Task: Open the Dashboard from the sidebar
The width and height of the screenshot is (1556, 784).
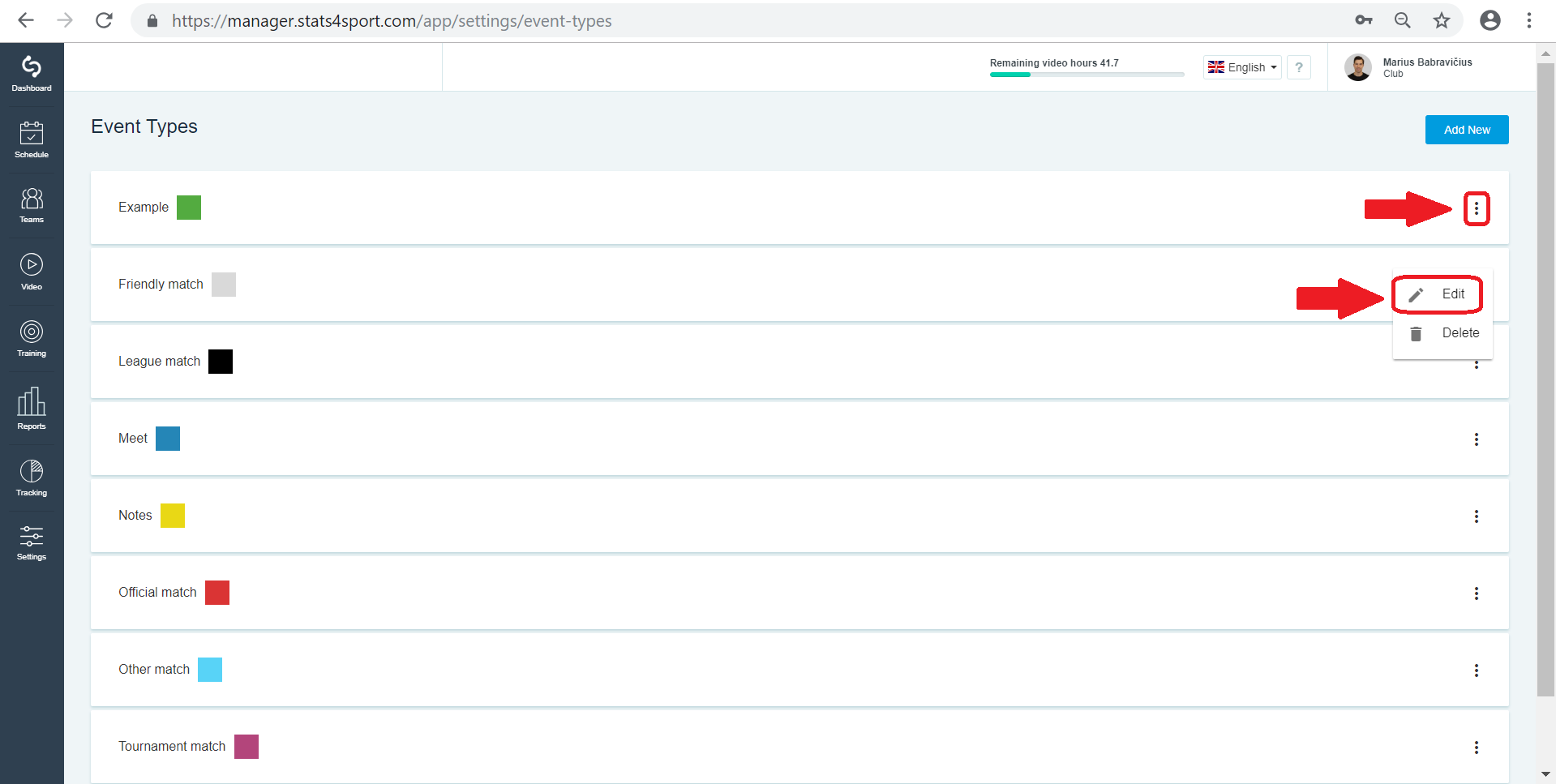Action: pyautogui.click(x=32, y=74)
